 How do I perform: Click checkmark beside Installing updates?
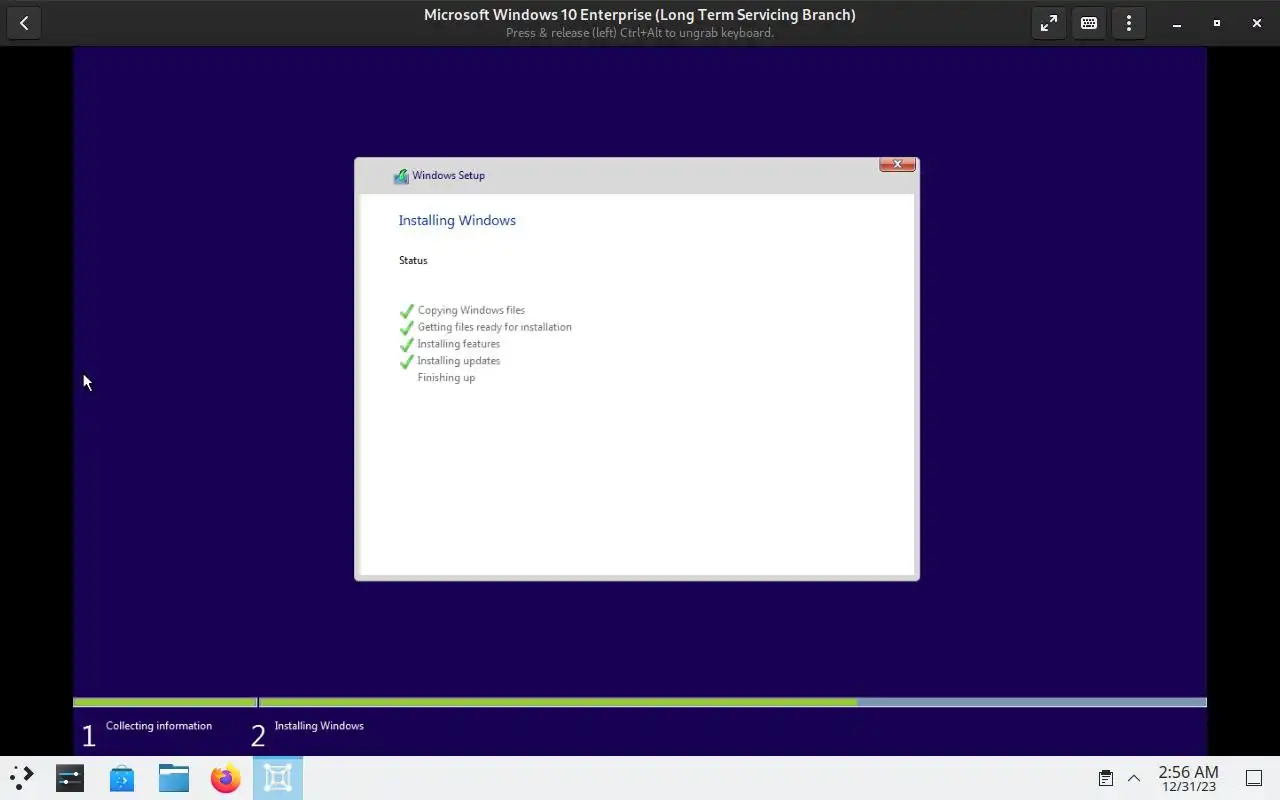click(406, 362)
